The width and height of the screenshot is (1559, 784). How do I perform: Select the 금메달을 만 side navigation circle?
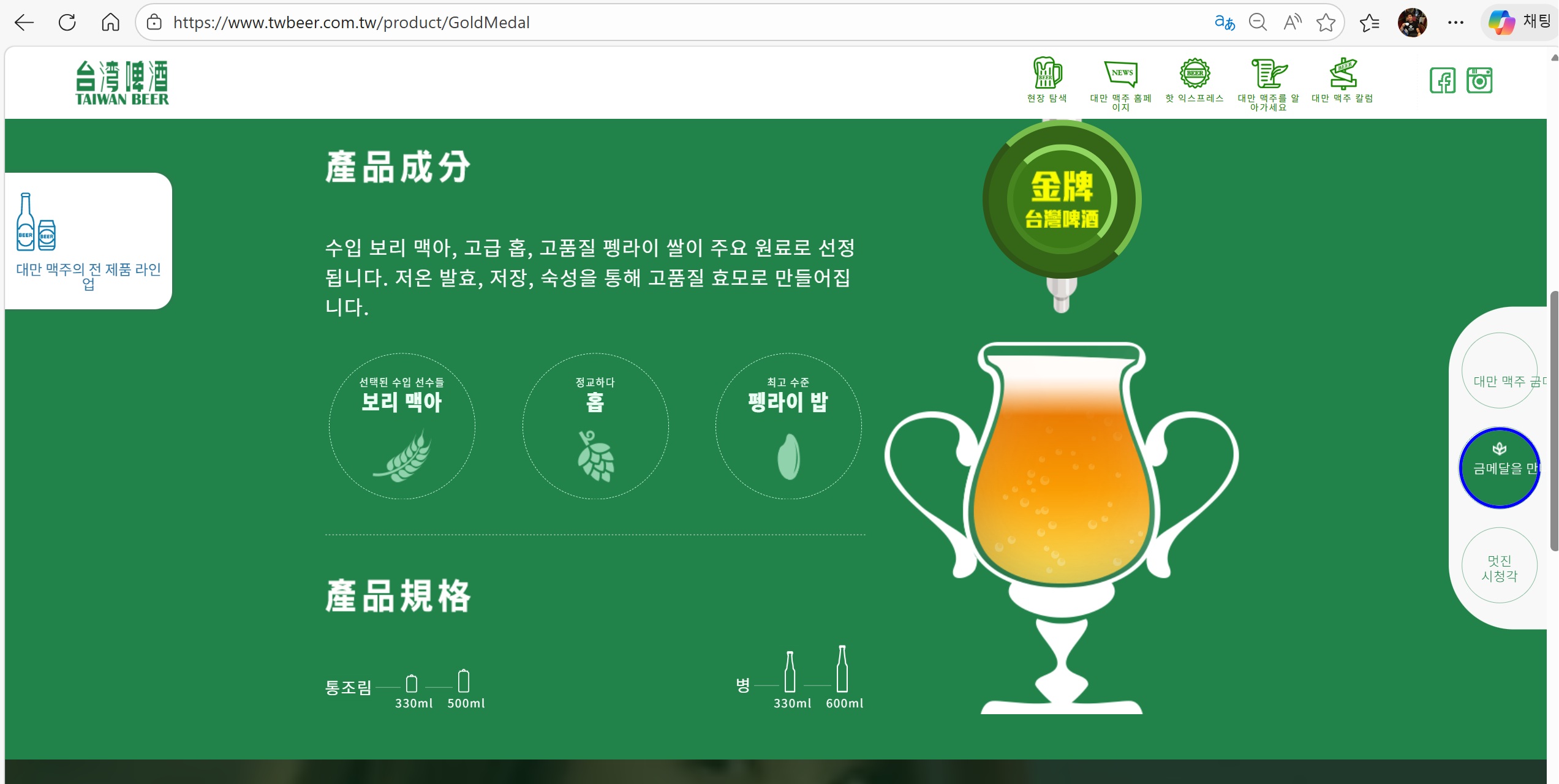click(1499, 468)
